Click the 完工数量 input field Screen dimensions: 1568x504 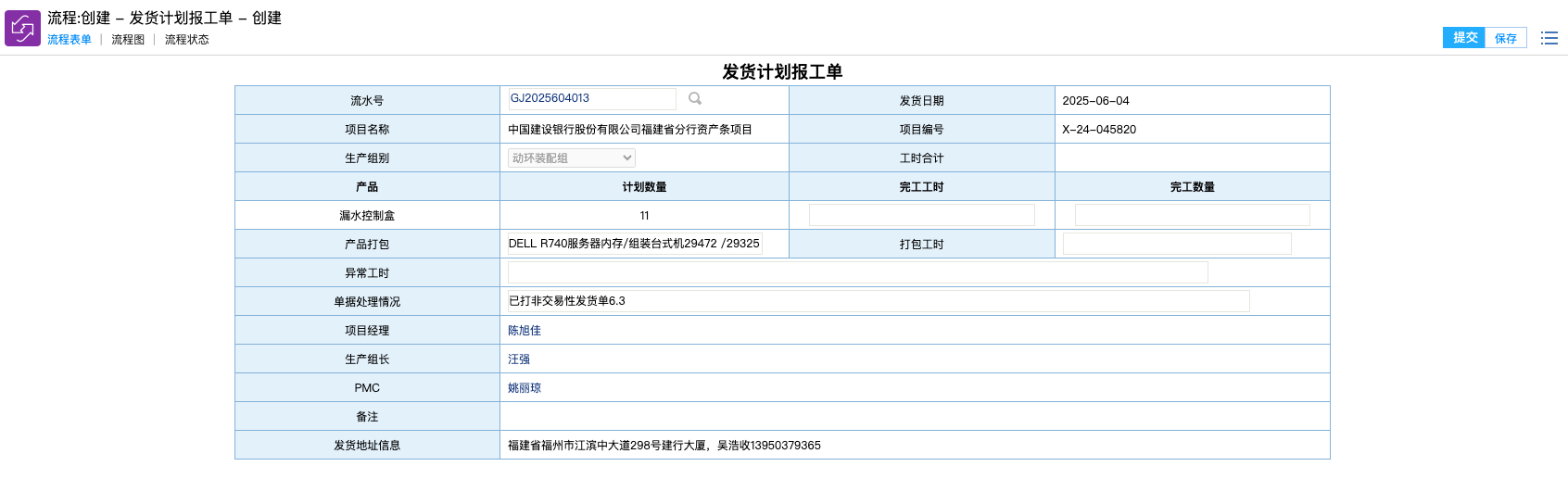pyautogui.click(x=1192, y=215)
